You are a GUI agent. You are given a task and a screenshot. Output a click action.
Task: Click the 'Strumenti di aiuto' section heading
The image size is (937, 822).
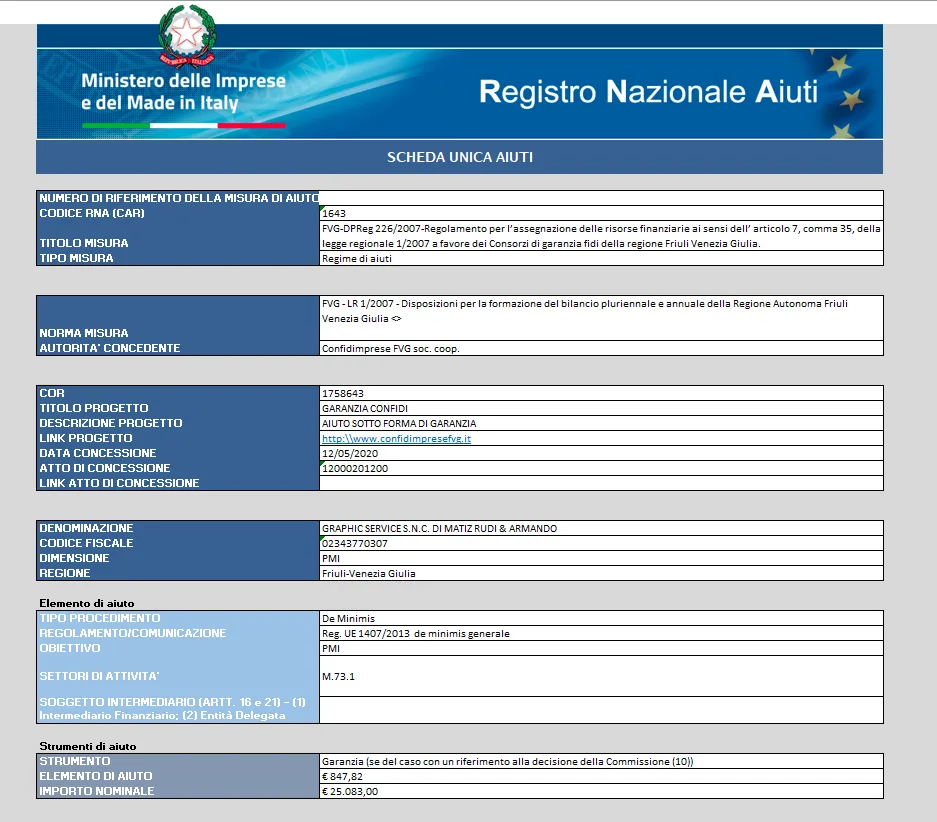pos(88,746)
